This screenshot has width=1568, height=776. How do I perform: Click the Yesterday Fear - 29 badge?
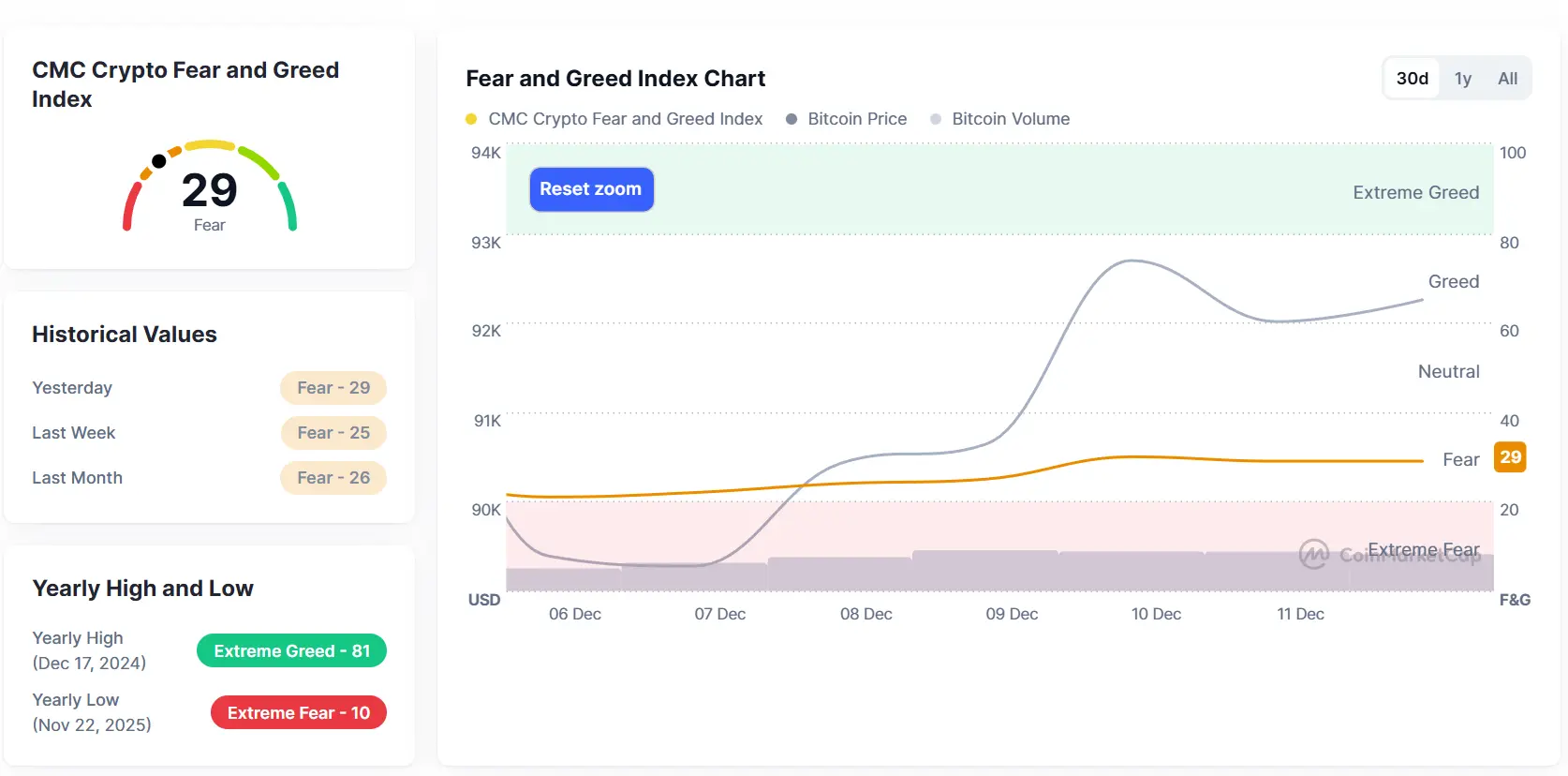tap(333, 388)
